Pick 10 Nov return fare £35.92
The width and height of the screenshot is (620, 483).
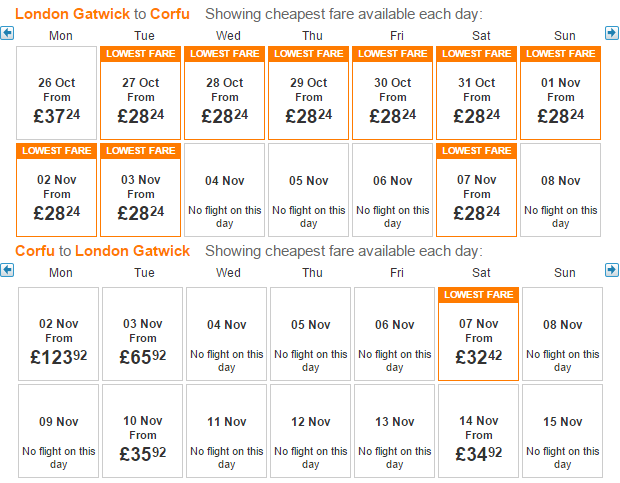pos(142,431)
